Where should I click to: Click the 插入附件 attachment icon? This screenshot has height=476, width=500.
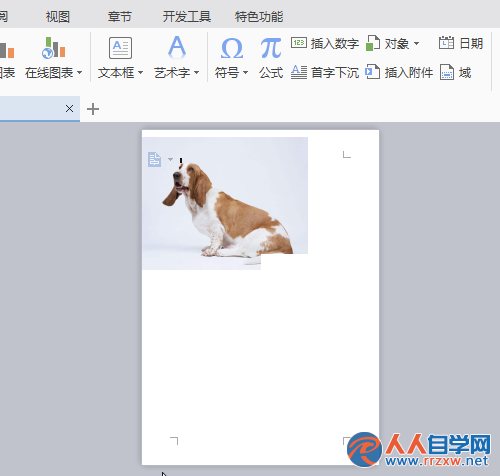[373, 72]
